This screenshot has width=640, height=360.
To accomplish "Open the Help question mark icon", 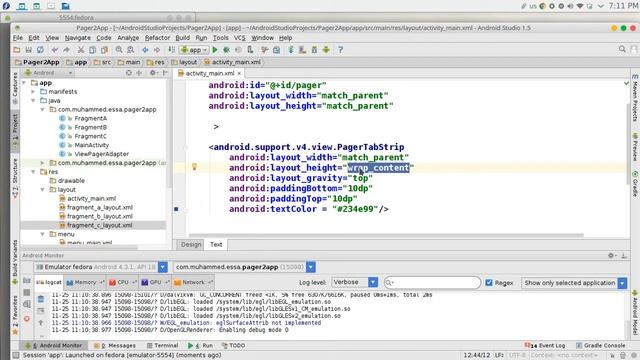I will click(340, 50).
